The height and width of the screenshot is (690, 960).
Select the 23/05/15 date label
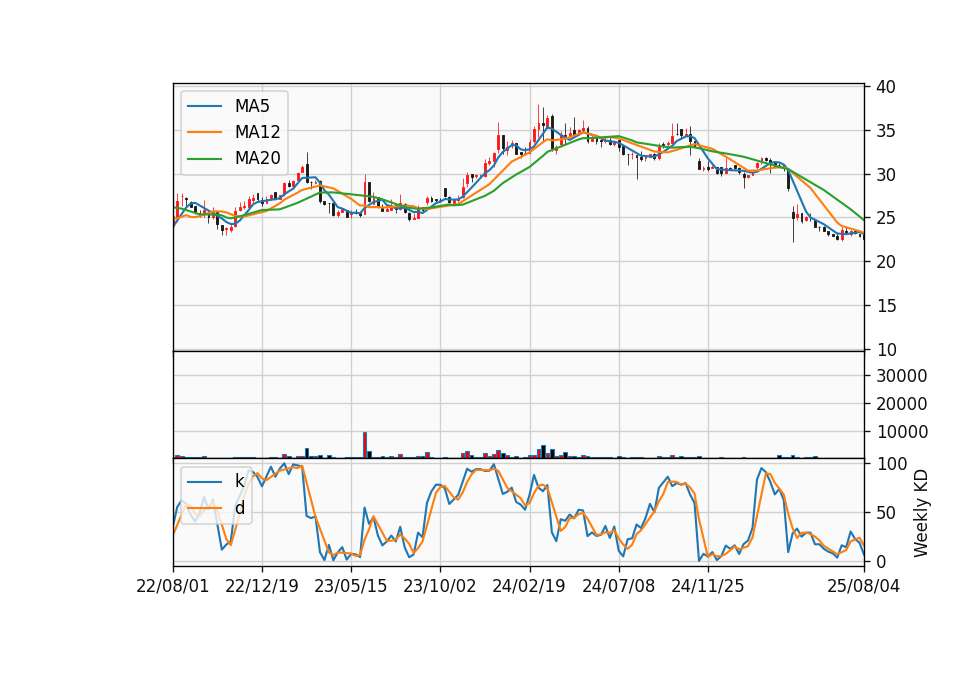pyautogui.click(x=351, y=586)
